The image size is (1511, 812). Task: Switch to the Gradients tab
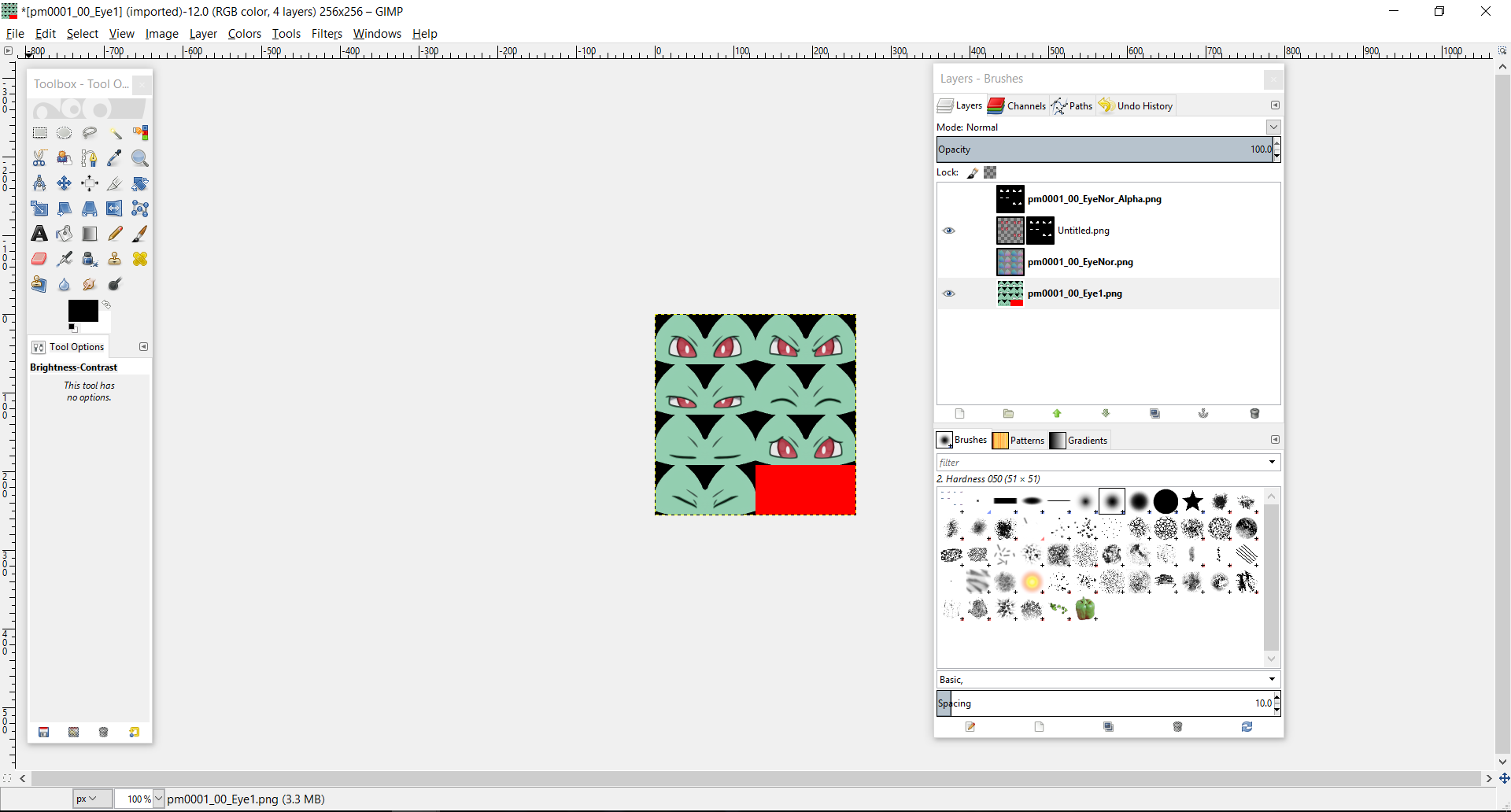pos(1079,440)
